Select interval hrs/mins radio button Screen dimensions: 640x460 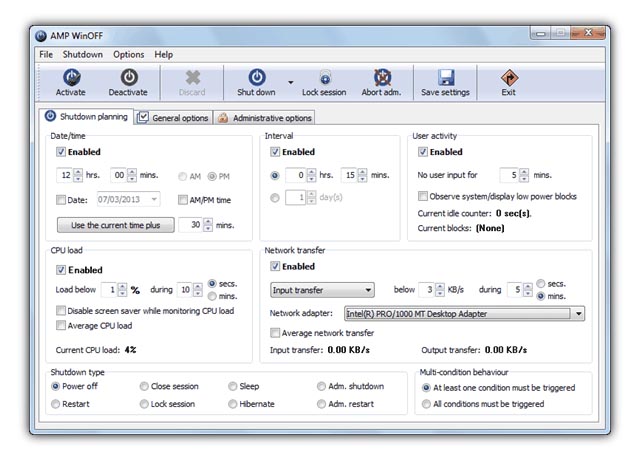point(275,176)
